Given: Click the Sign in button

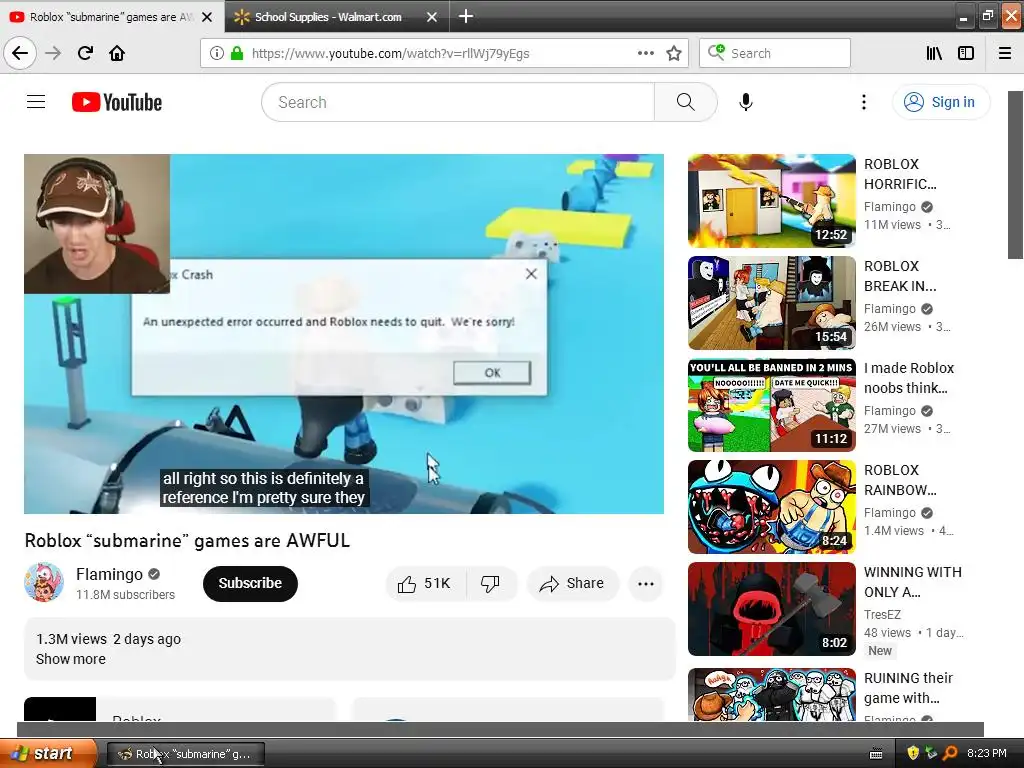Looking at the screenshot, I should 940,102.
